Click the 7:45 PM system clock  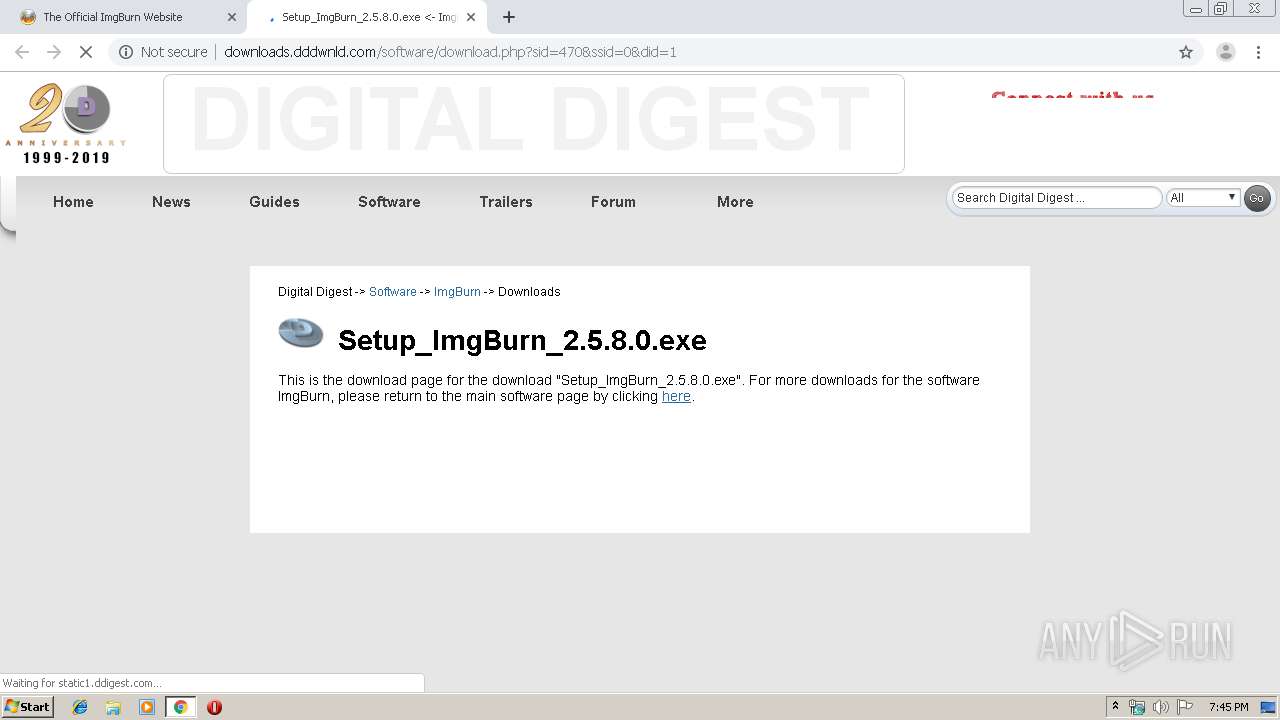pyautogui.click(x=1228, y=707)
